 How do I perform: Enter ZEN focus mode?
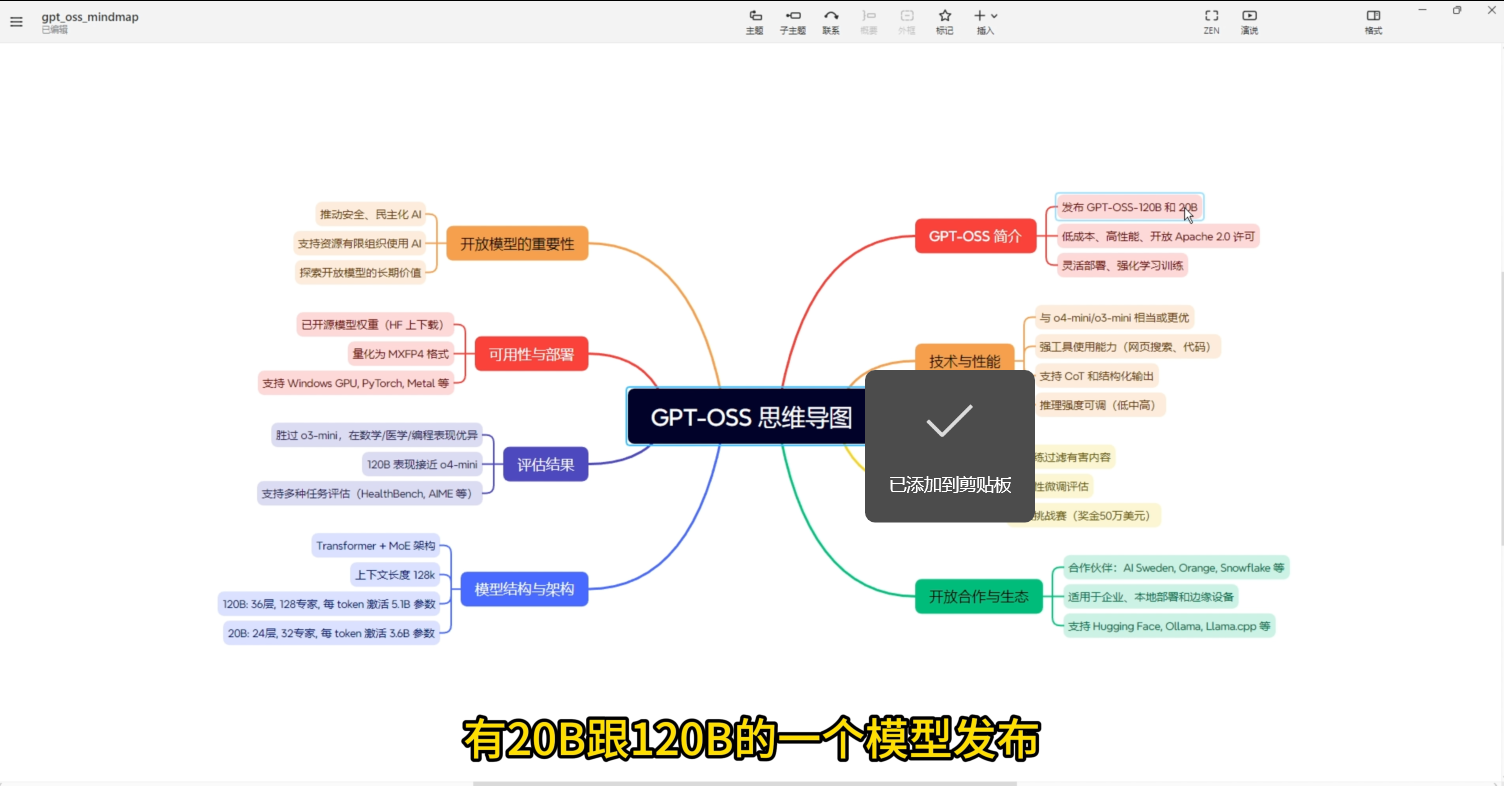tap(1211, 22)
